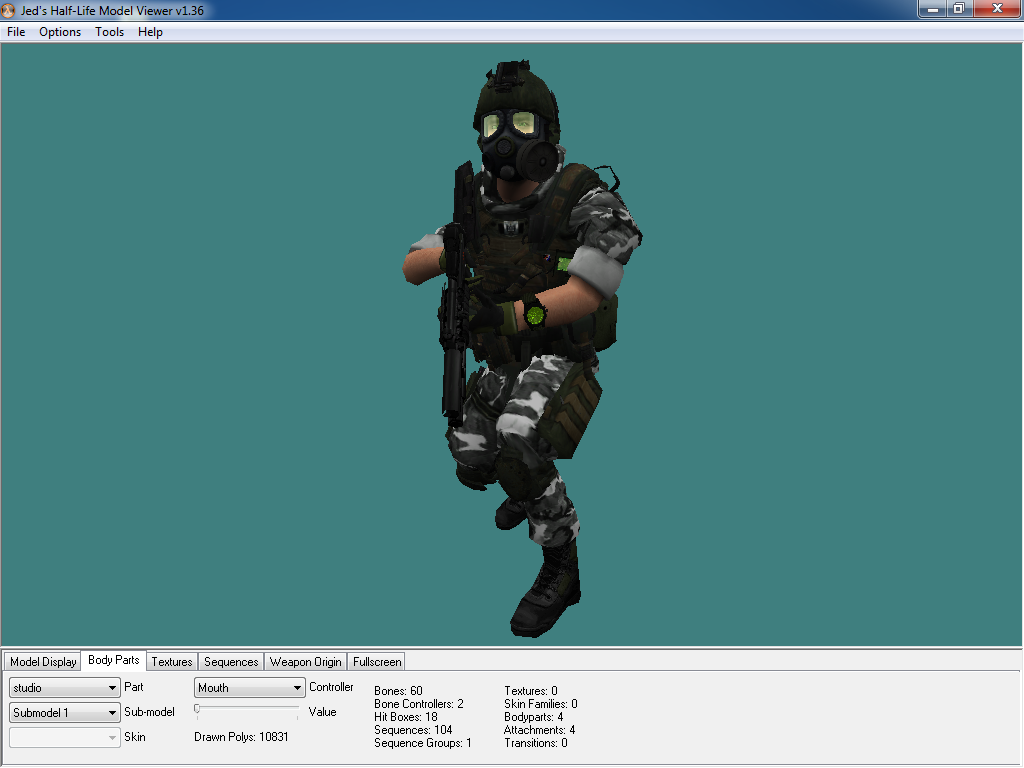Click the Half-Life app icon in title bar
Viewport: 1024px width, 768px height.
tap(8, 10)
